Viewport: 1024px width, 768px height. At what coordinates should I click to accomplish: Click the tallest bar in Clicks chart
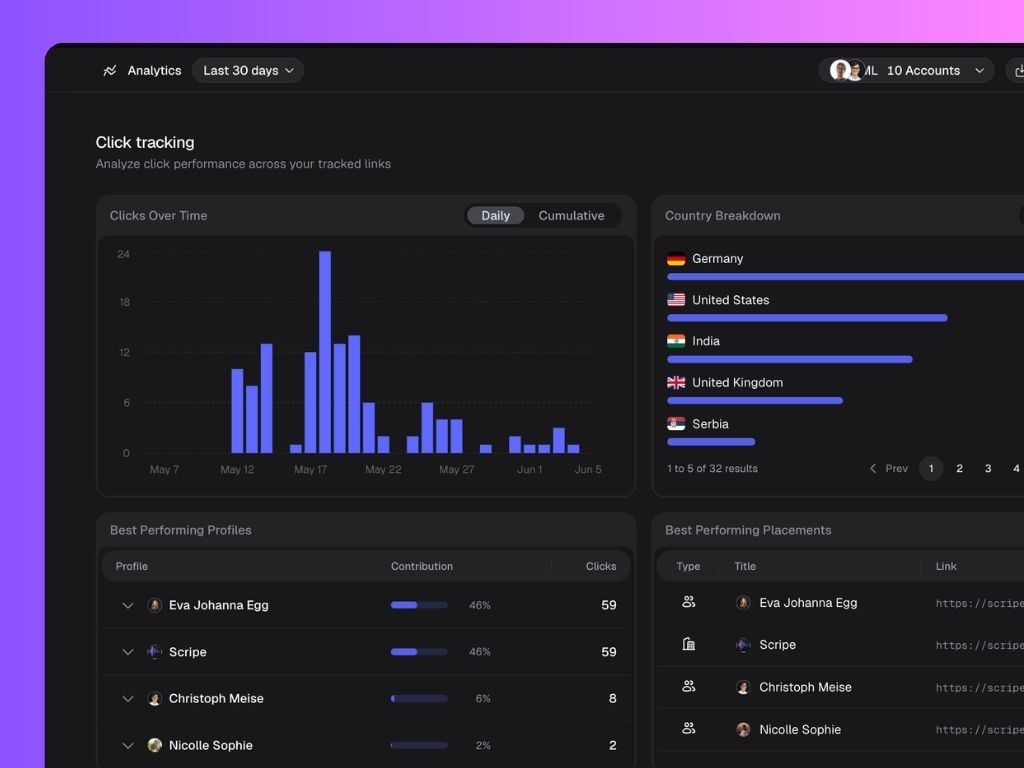tap(325, 352)
